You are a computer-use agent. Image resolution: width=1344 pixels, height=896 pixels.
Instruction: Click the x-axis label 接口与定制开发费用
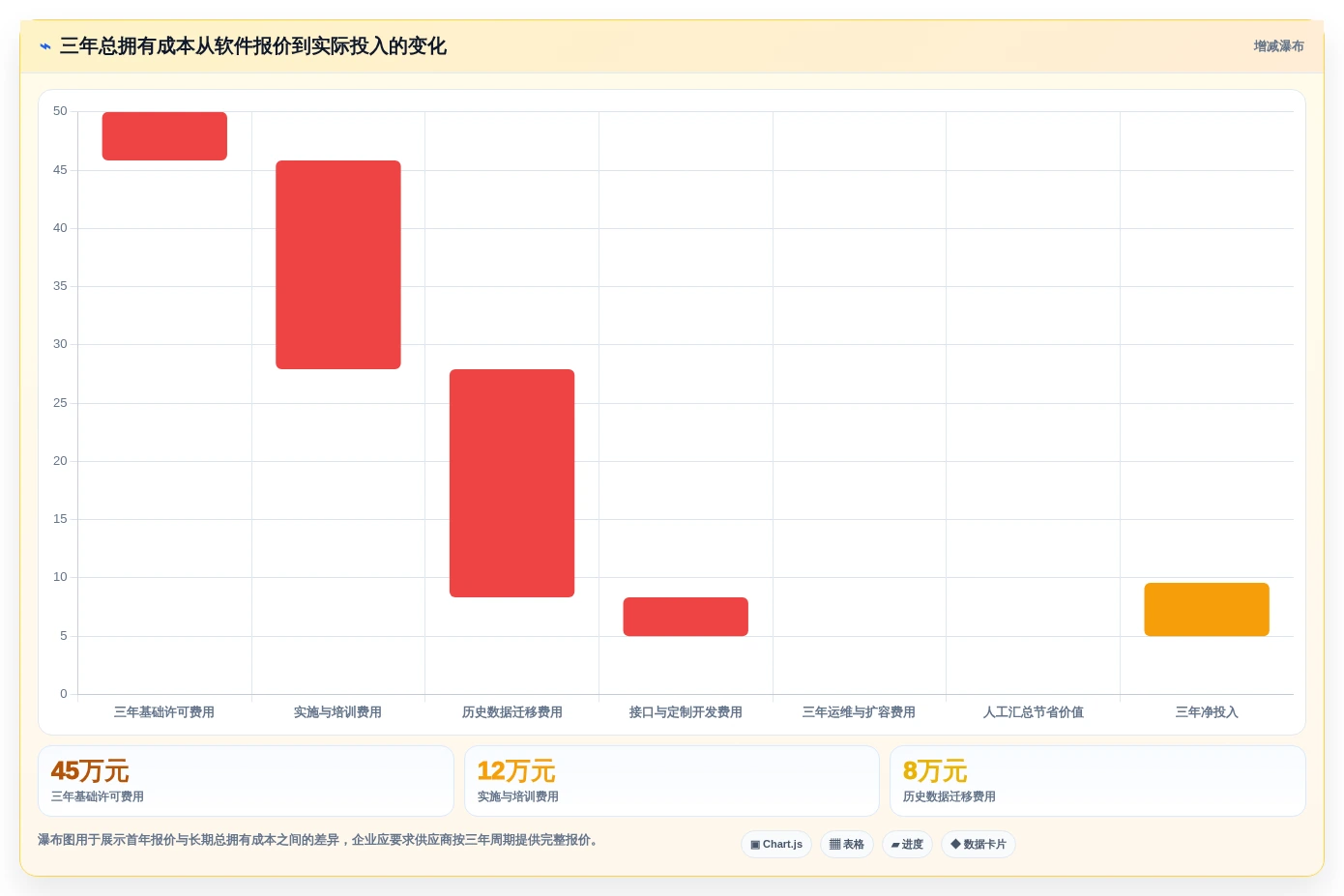(x=686, y=712)
